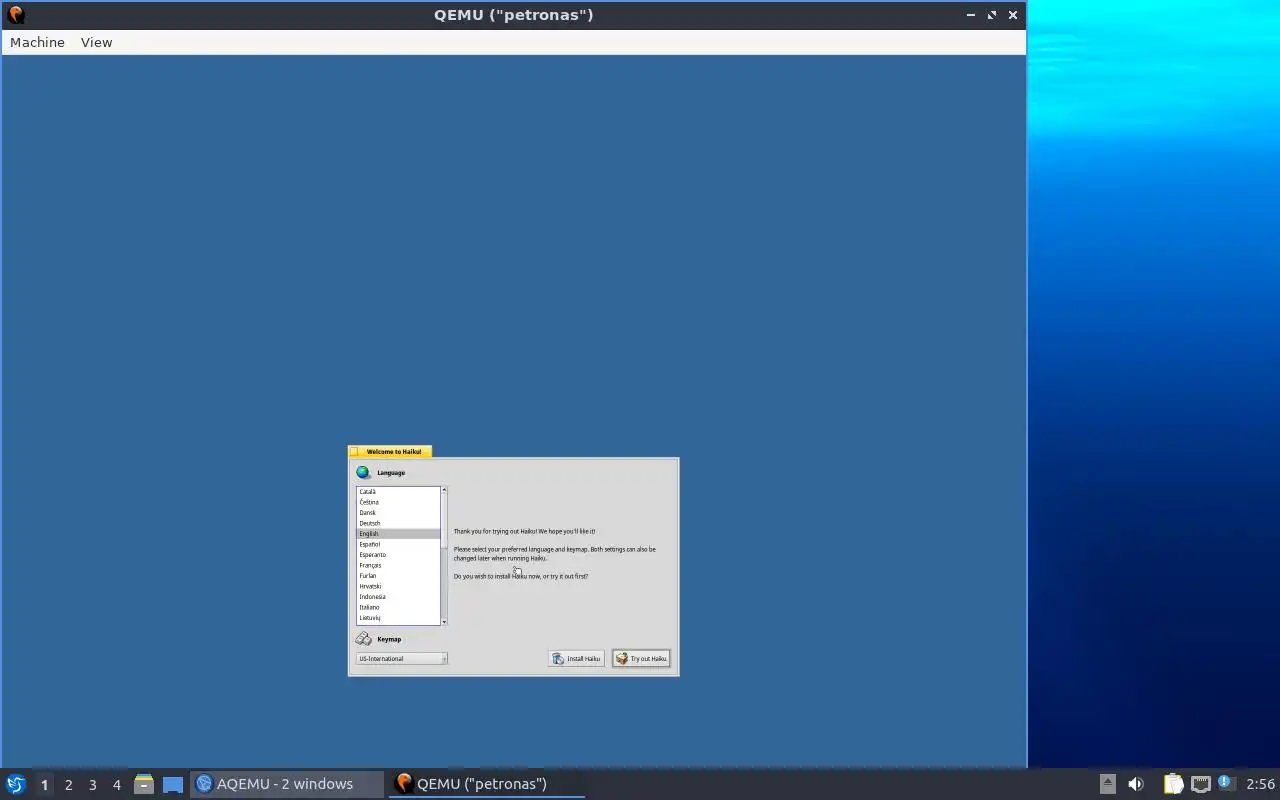Click the QEMU logo icon in title bar
This screenshot has height=800, width=1280.
click(15, 14)
